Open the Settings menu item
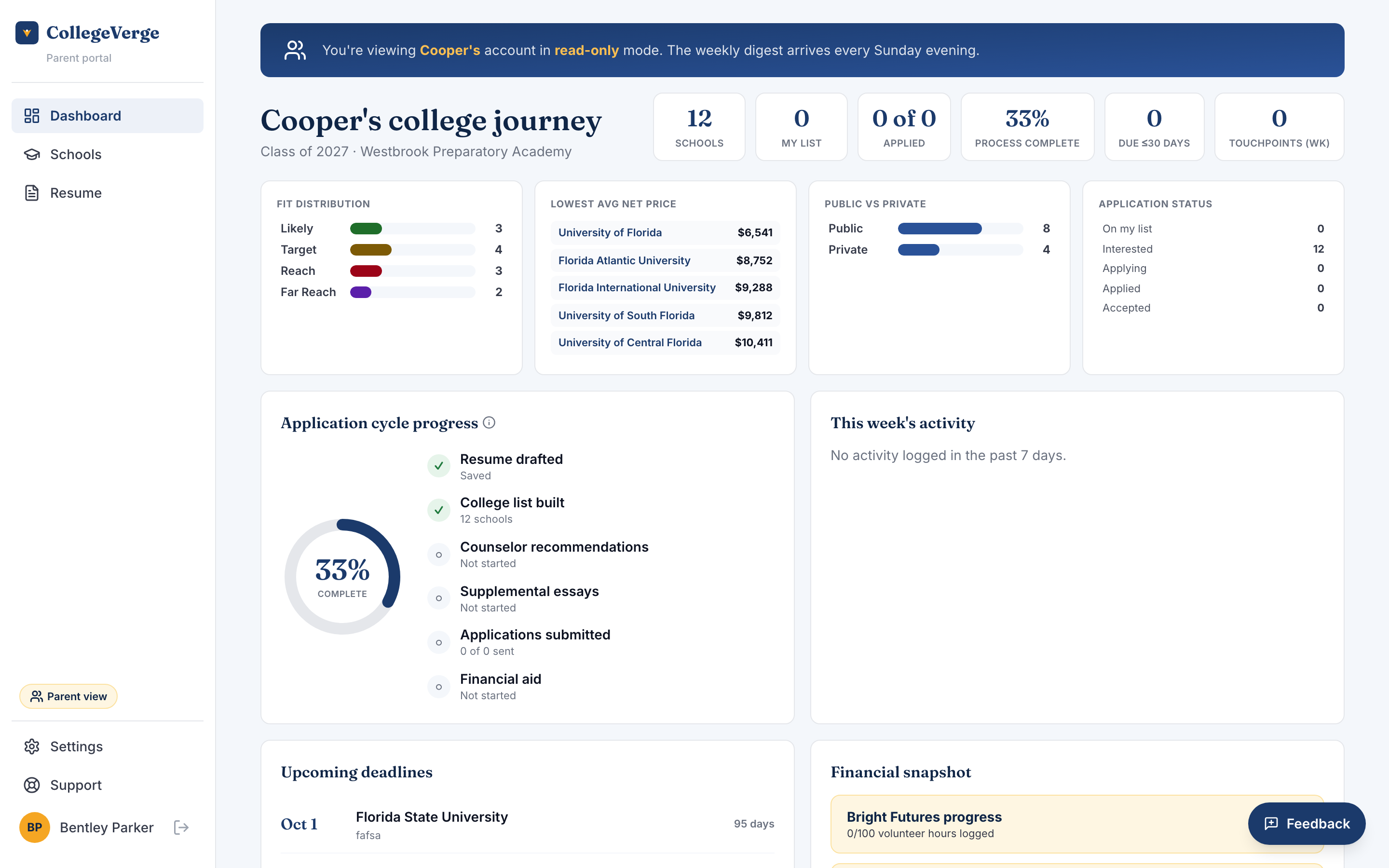 click(x=108, y=746)
